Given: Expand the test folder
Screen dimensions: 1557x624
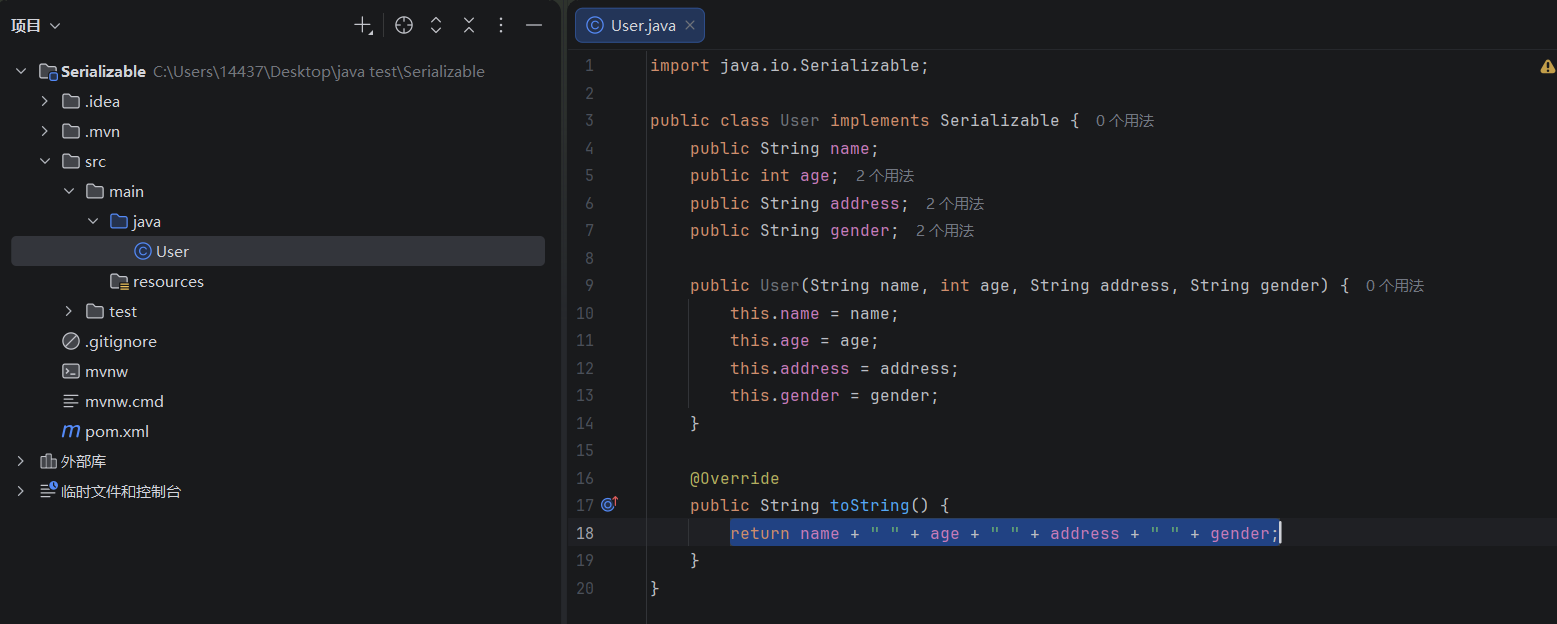Looking at the screenshot, I should point(68,311).
